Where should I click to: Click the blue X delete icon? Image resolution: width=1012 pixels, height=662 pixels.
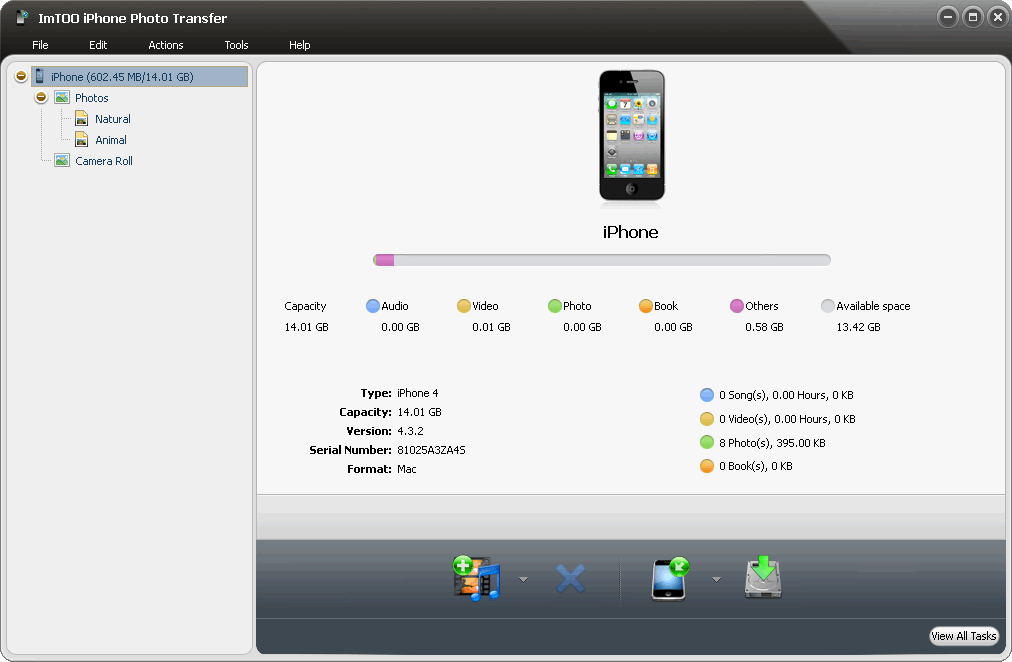point(571,579)
